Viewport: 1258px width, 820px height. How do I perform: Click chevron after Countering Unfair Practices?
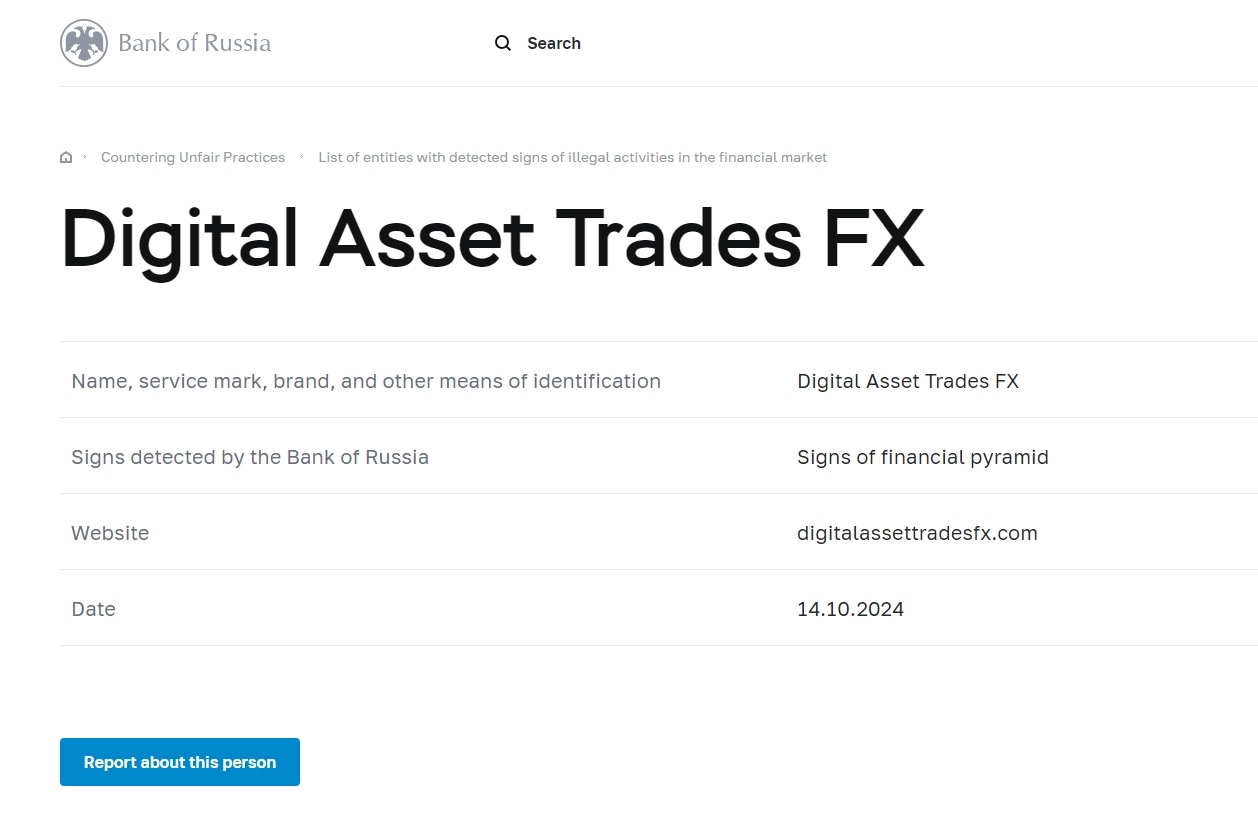pos(302,157)
